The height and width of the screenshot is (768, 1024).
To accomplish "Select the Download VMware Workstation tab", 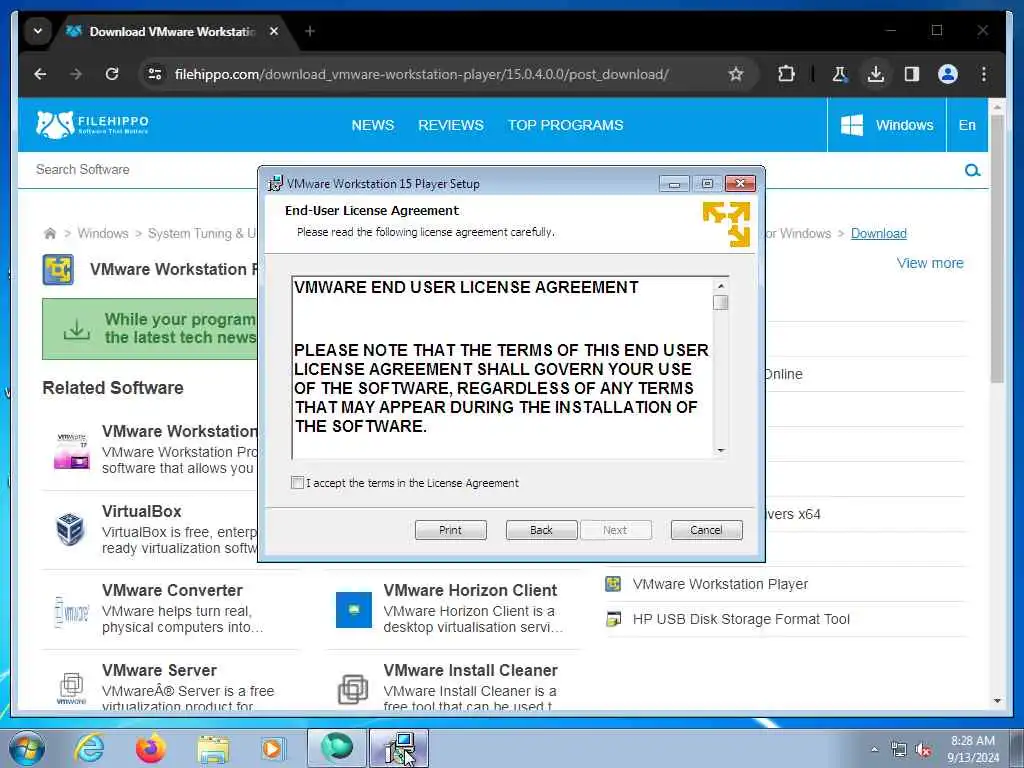I will click(x=171, y=31).
